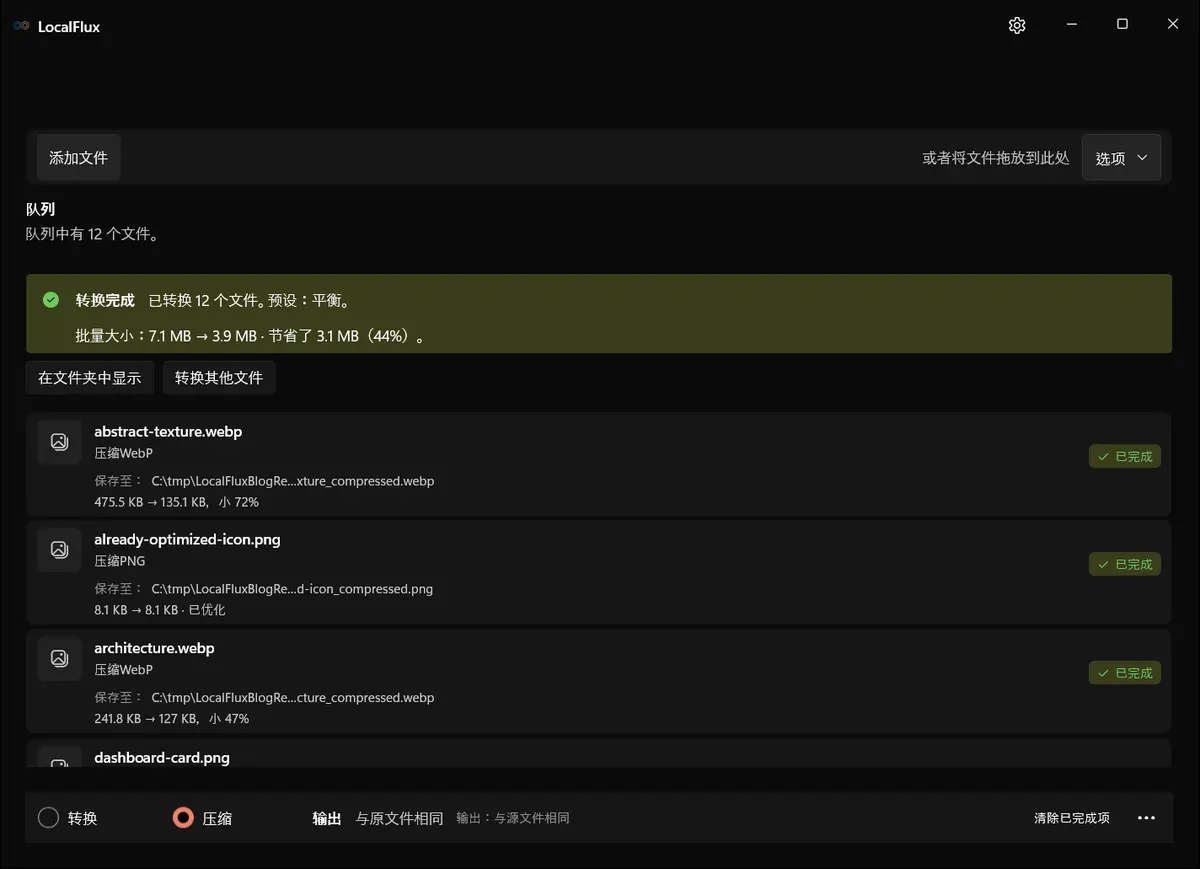Click 清除已完成项
The image size is (1200, 869).
coord(1072,818)
